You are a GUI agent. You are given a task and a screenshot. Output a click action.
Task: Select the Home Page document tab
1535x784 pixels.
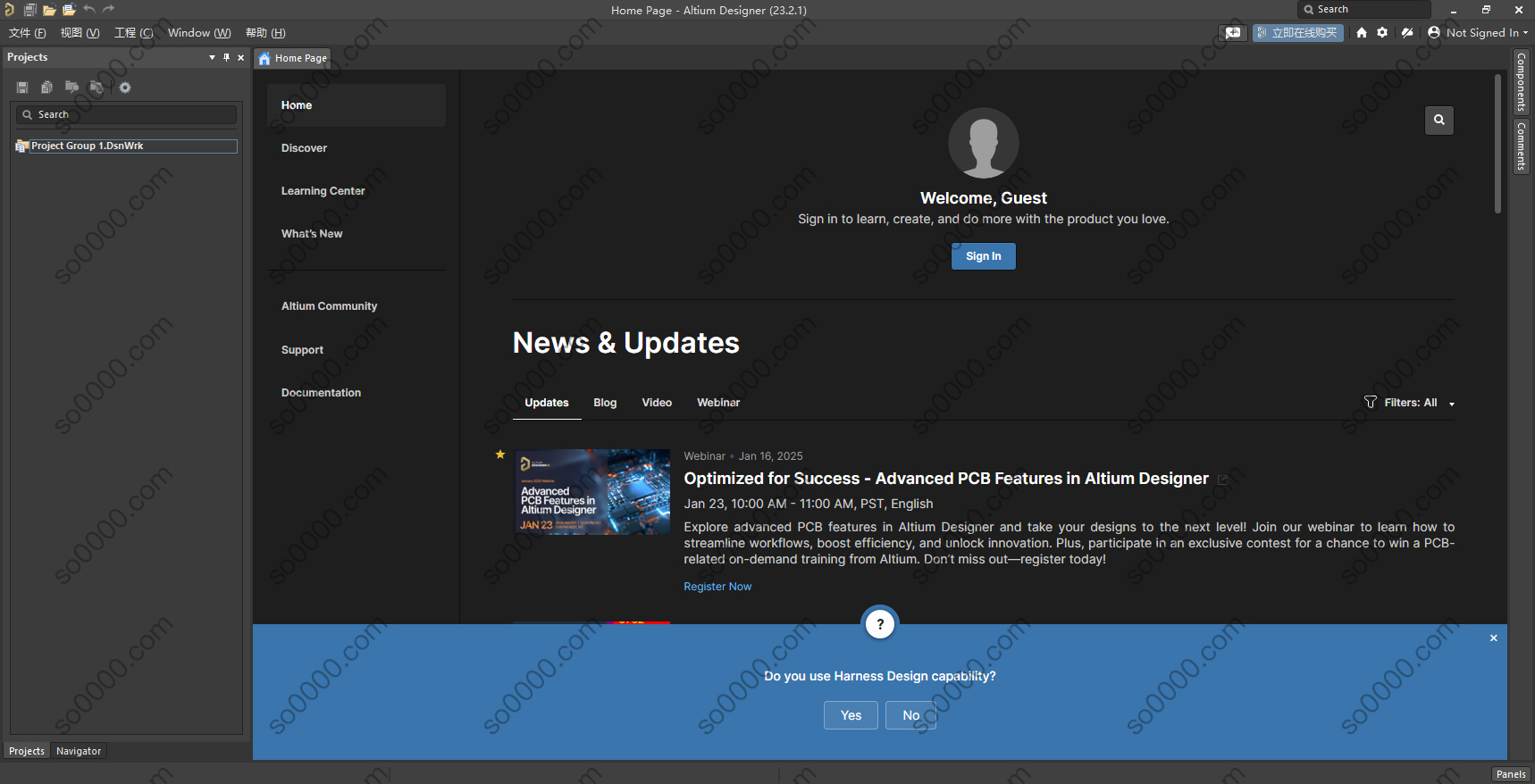click(x=293, y=58)
